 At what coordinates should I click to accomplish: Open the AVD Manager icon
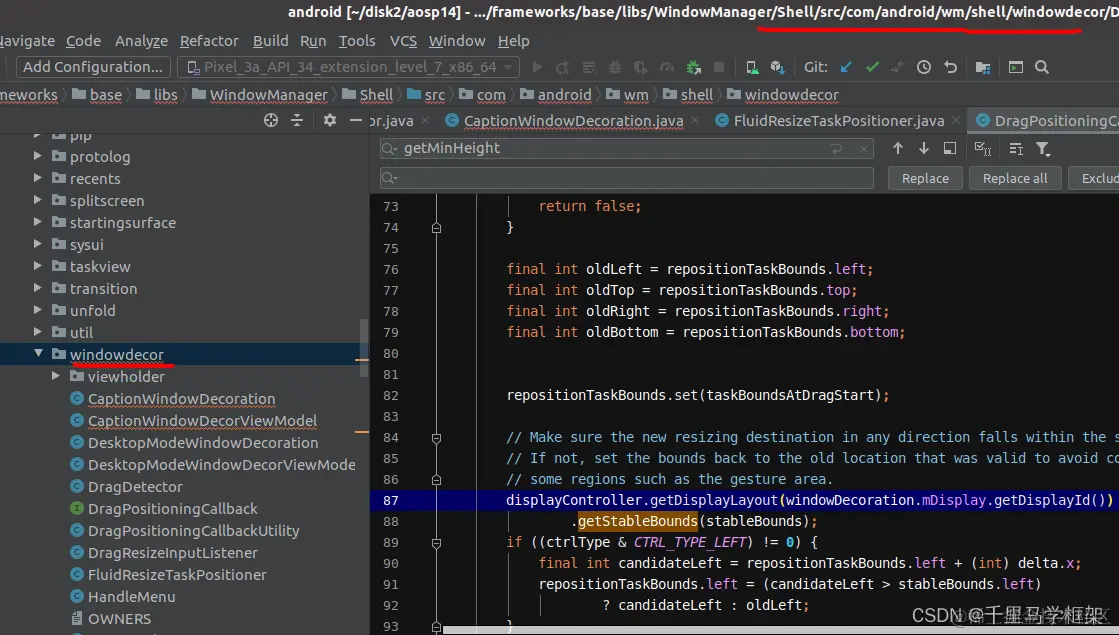(x=751, y=67)
